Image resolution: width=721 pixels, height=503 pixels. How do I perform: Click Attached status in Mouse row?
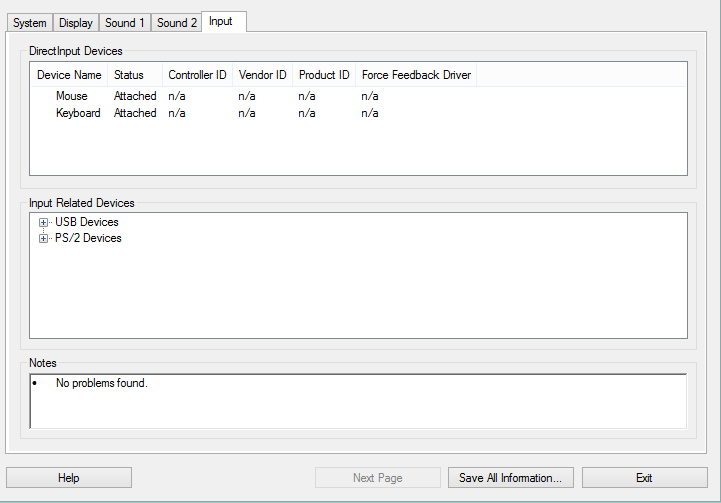tap(135, 96)
